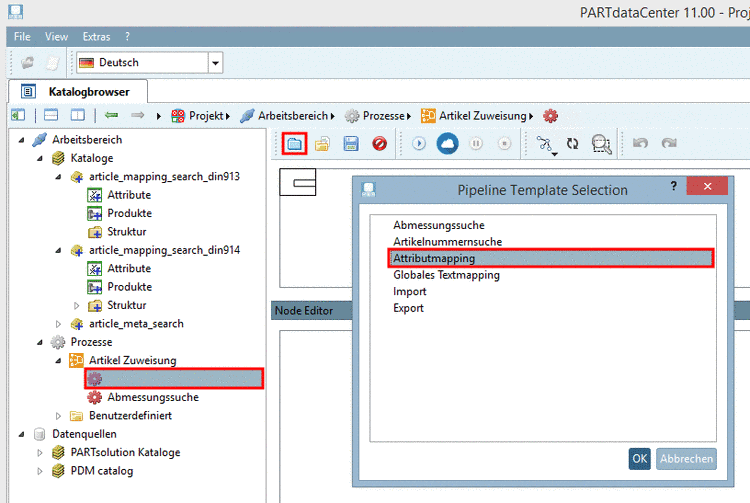This screenshot has height=503, width=750.
Task: Click the Prozesse breadcrumb
Action: pyautogui.click(x=384, y=116)
